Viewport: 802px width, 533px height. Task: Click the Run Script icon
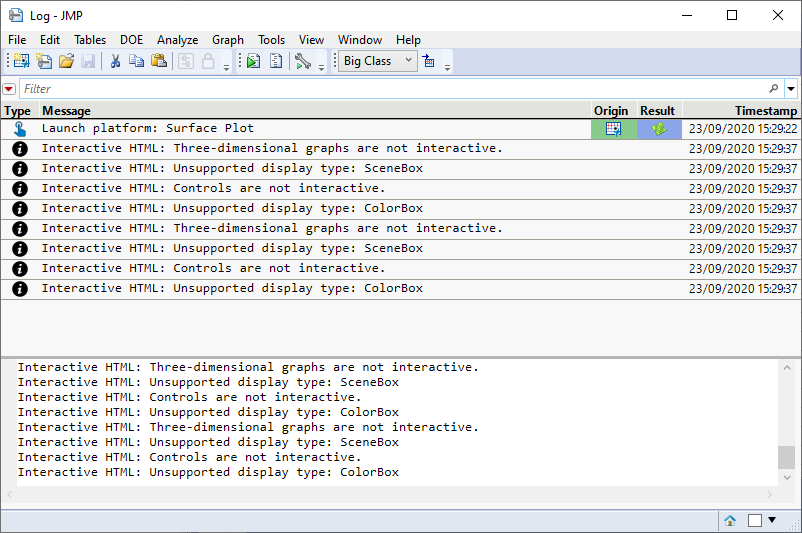[x=253, y=61]
